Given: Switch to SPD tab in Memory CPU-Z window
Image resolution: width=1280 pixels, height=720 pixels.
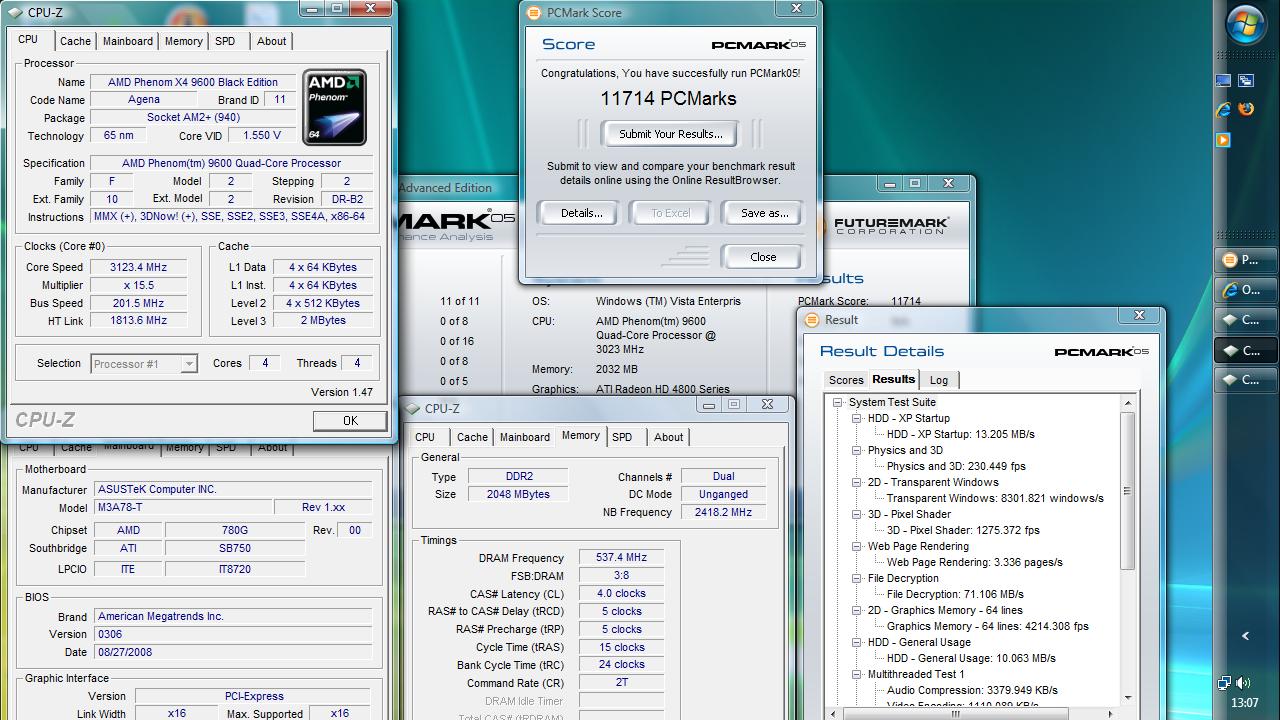Looking at the screenshot, I should point(622,437).
